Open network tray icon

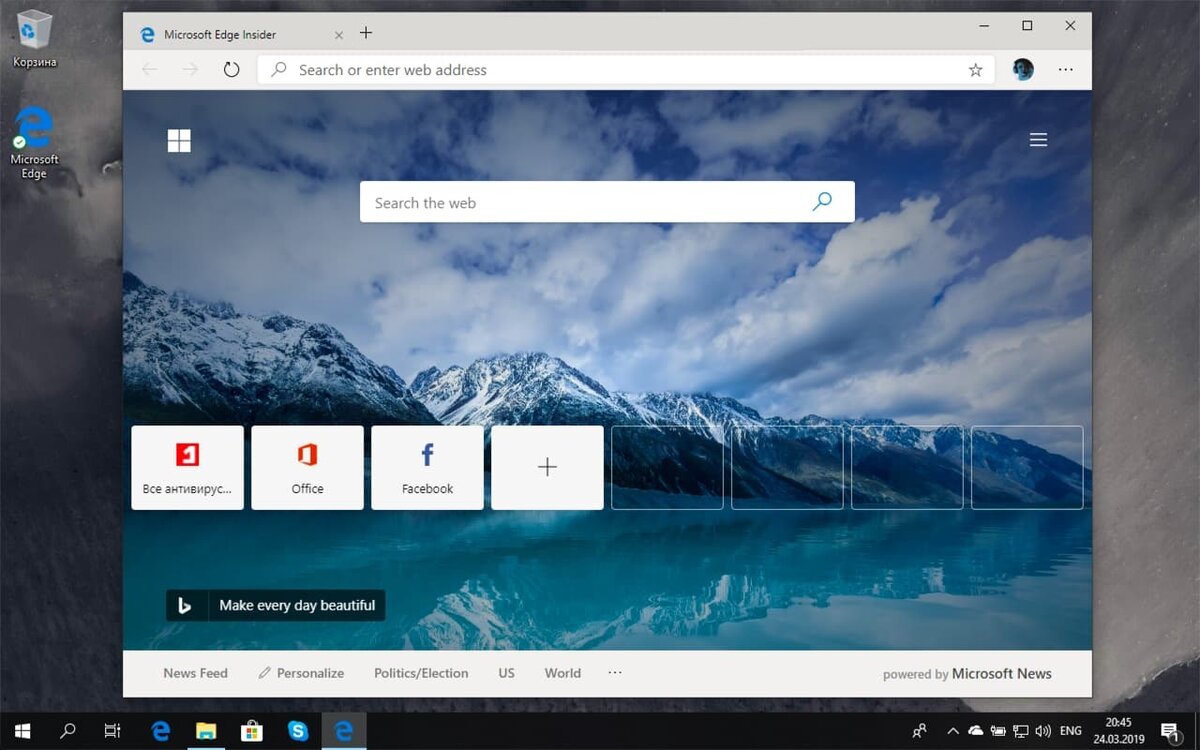point(1021,731)
